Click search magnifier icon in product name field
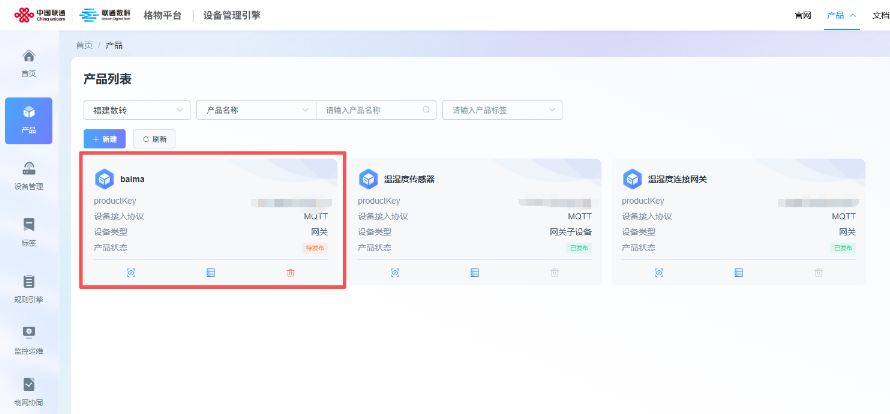This screenshot has width=890, height=414. 426,110
